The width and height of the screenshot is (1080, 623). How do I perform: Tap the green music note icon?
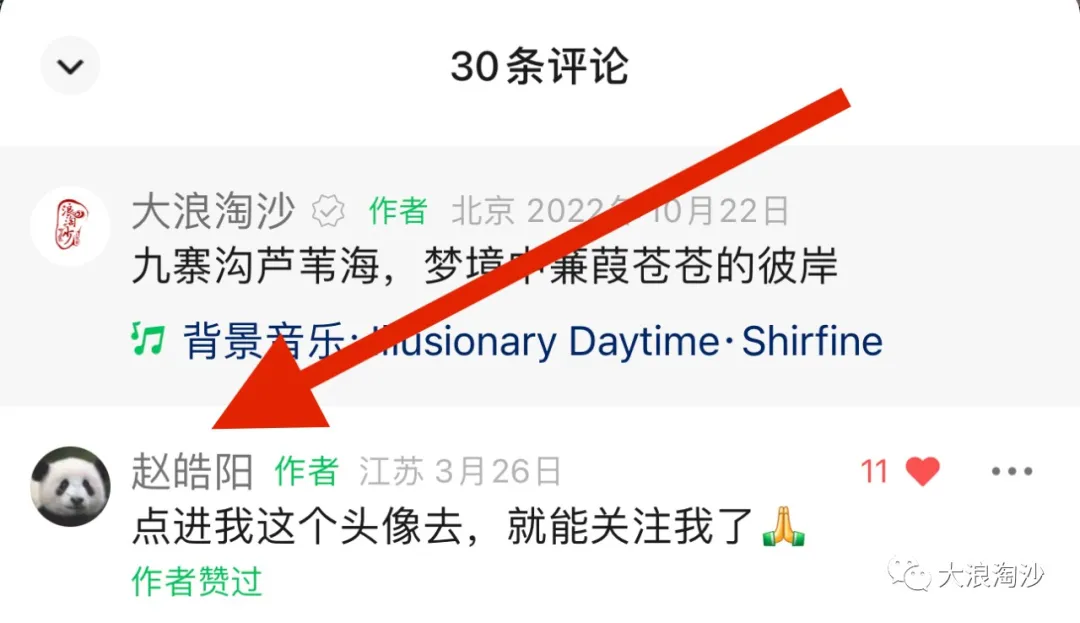[148, 339]
